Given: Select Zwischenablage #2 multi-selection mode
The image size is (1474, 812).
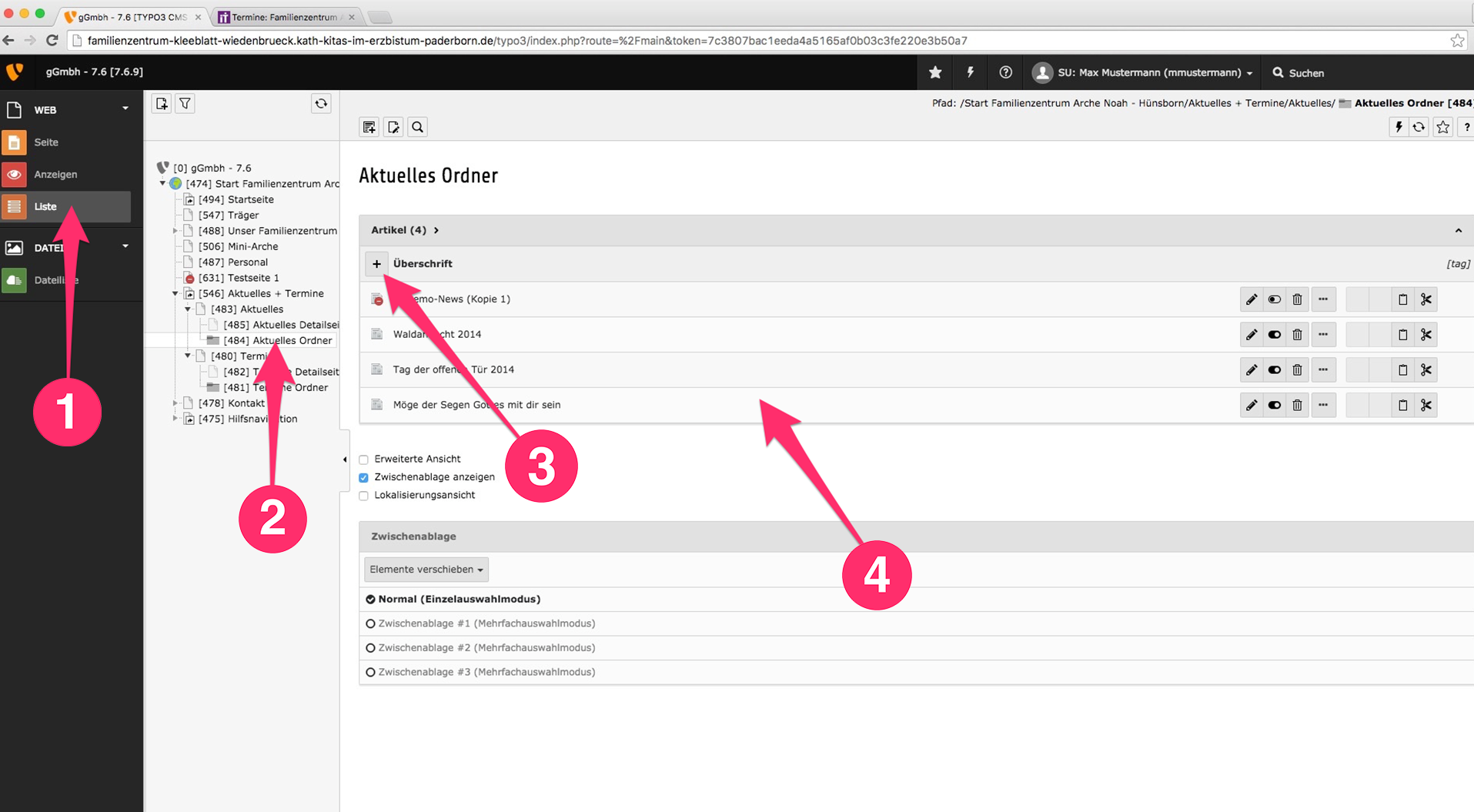Looking at the screenshot, I should pos(371,648).
